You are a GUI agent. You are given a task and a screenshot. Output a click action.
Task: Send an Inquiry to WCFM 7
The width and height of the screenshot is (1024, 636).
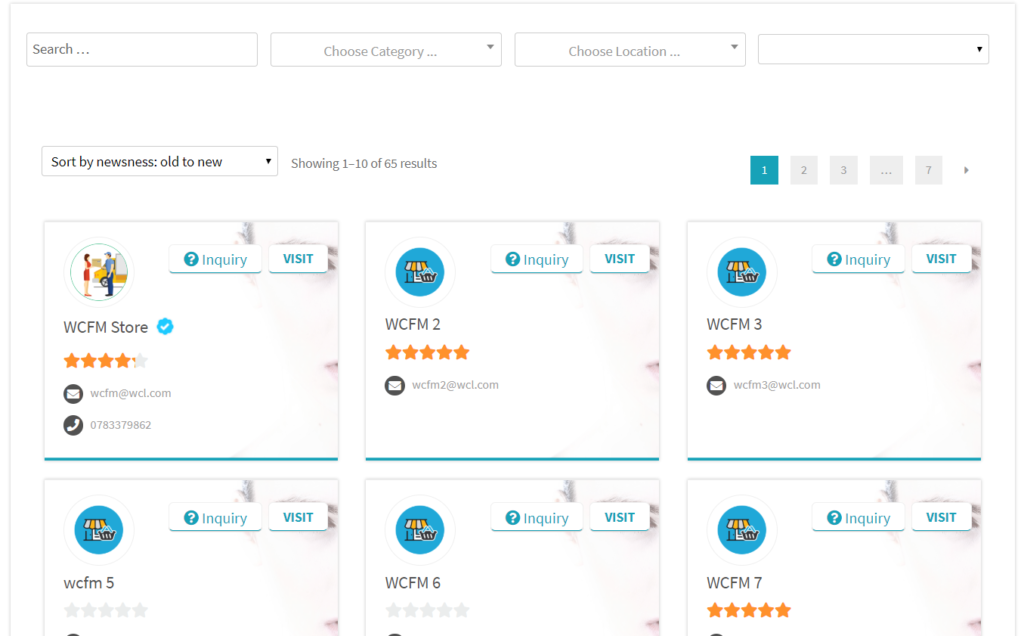tap(859, 518)
